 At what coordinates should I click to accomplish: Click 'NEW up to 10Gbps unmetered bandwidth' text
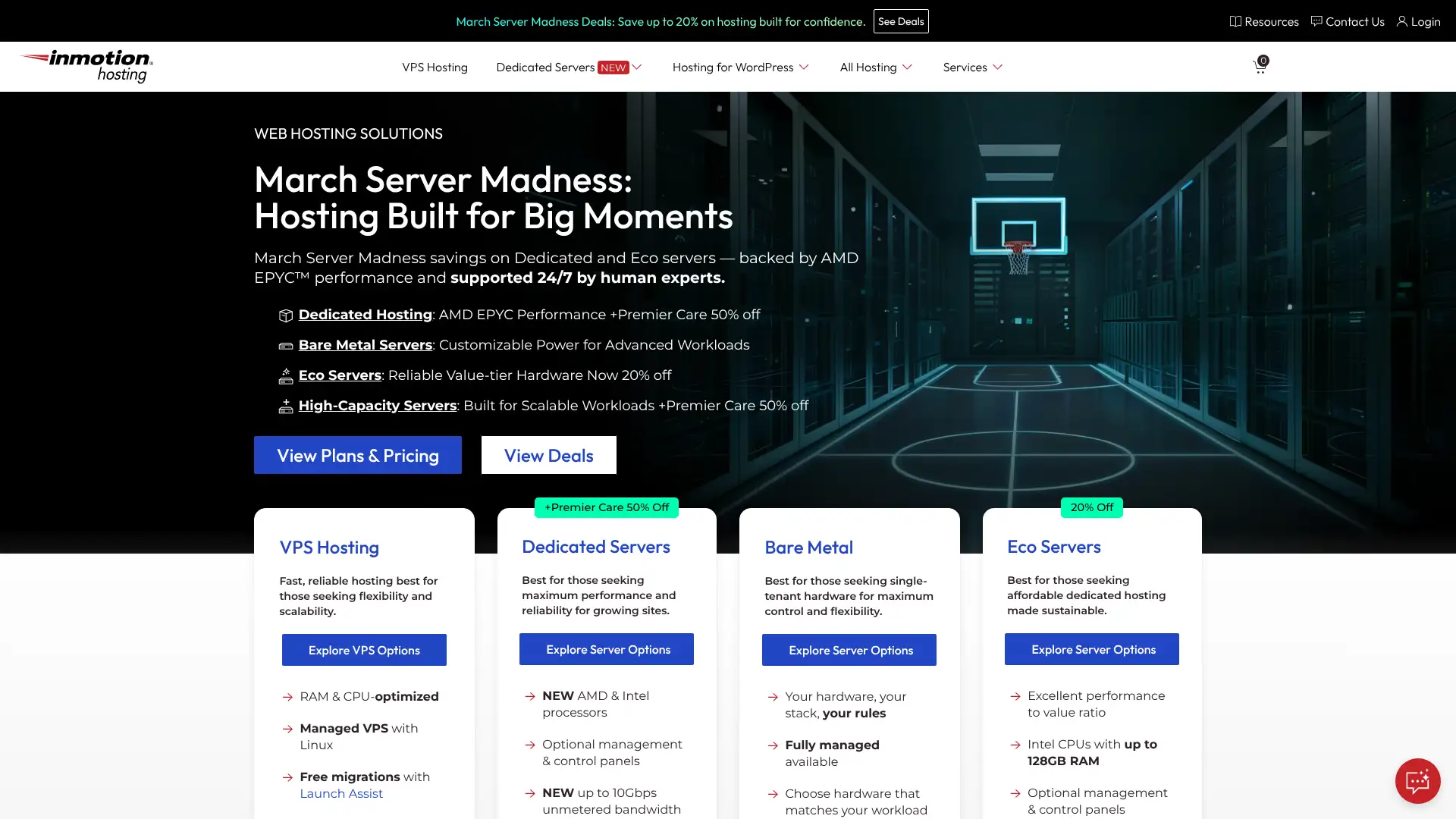611,801
